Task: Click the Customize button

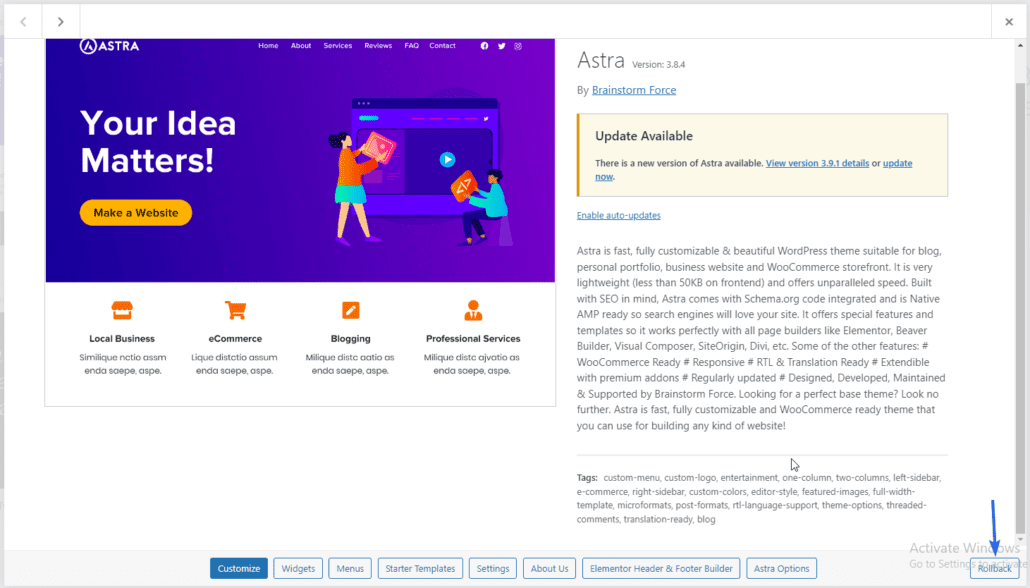Action: point(239,568)
